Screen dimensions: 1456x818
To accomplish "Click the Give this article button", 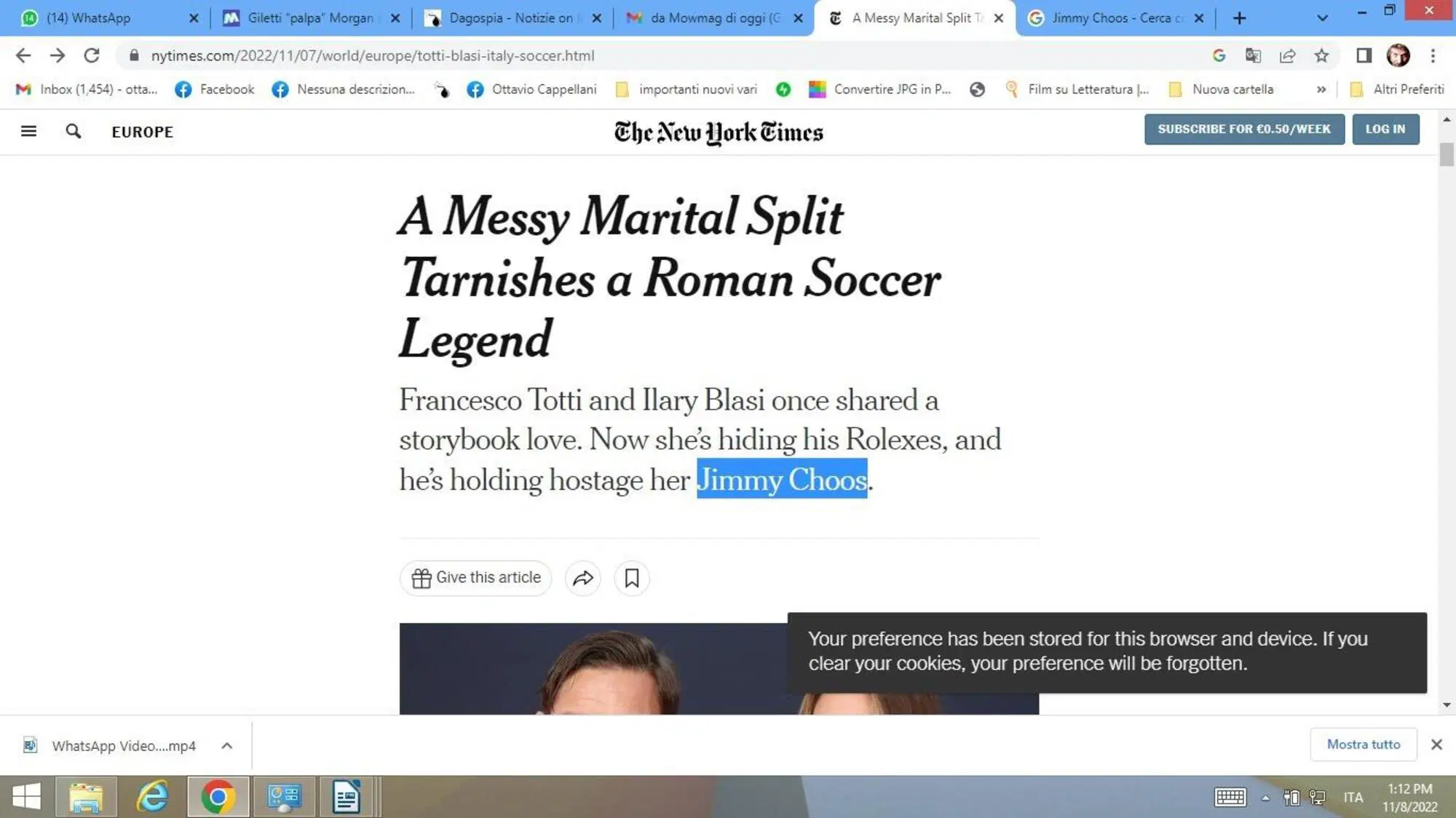I will click(x=475, y=578).
